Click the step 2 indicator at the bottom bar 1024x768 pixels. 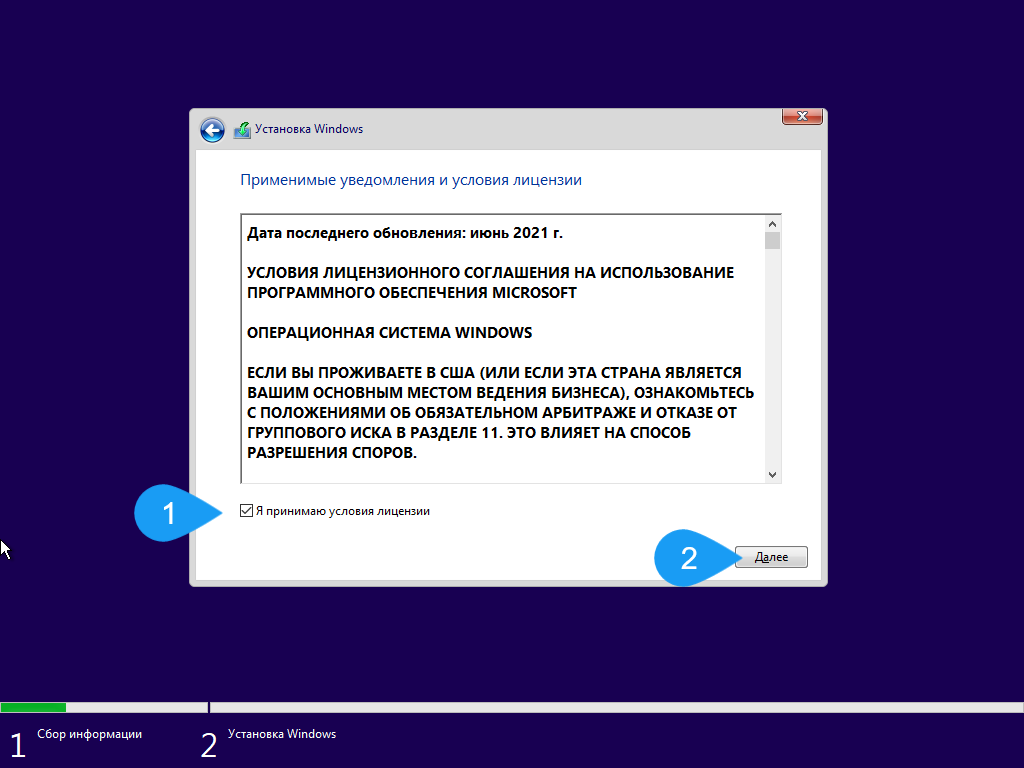point(209,745)
